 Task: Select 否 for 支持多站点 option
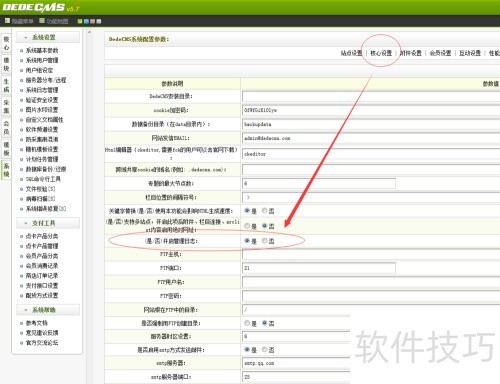[265, 226]
